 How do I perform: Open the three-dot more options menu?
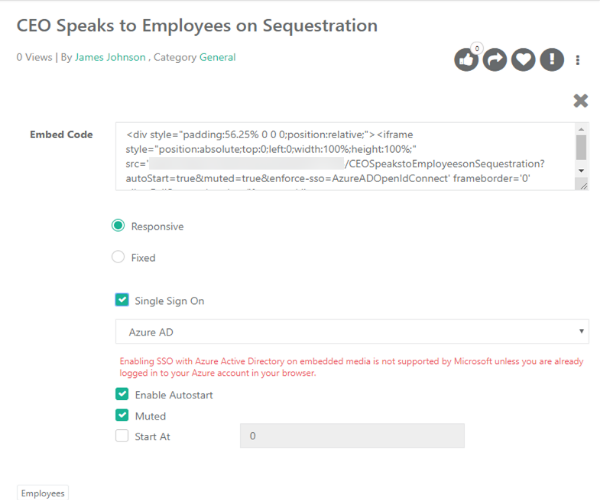(x=578, y=61)
